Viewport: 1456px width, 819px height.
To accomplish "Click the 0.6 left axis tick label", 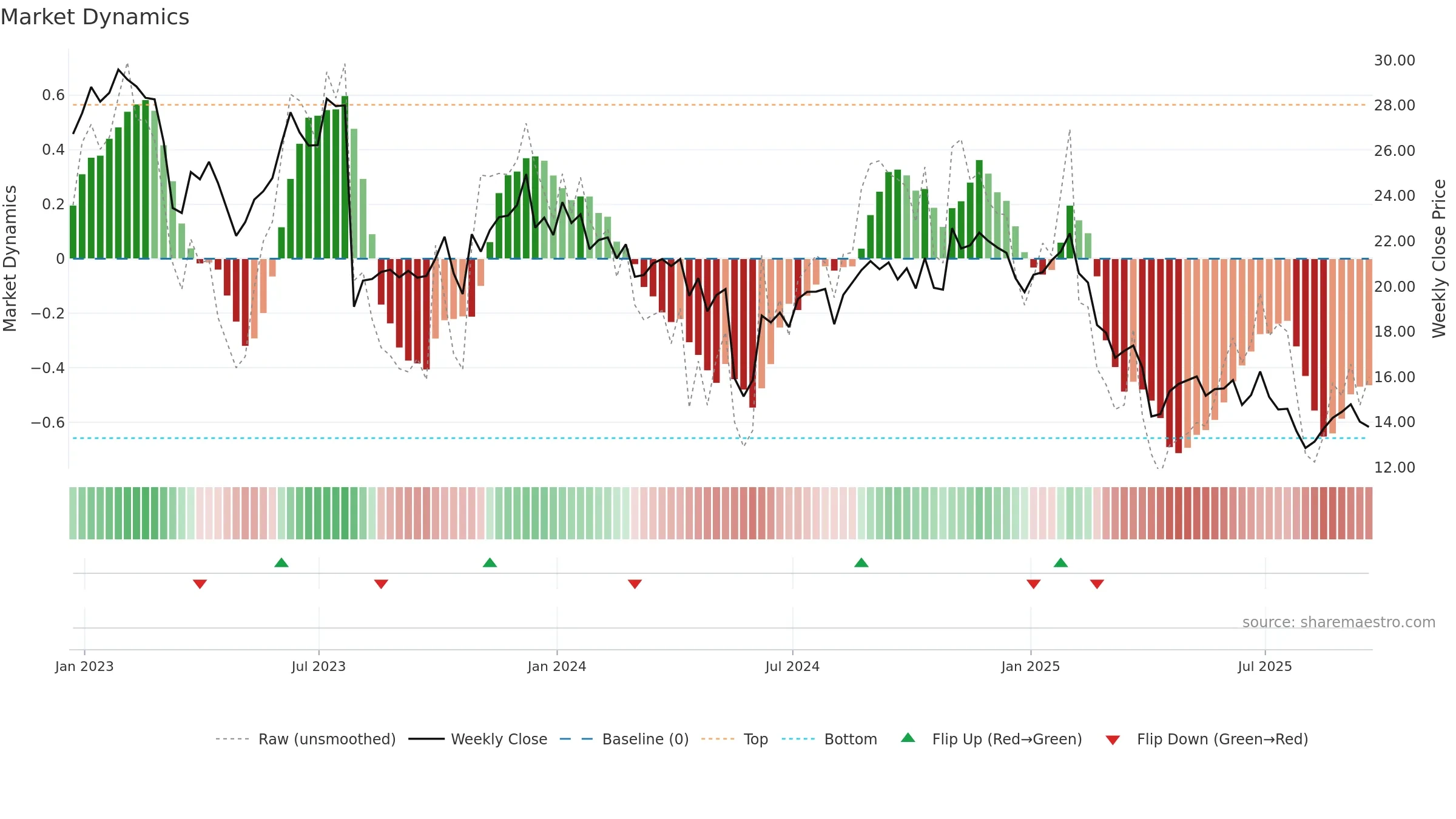I will click(x=53, y=95).
